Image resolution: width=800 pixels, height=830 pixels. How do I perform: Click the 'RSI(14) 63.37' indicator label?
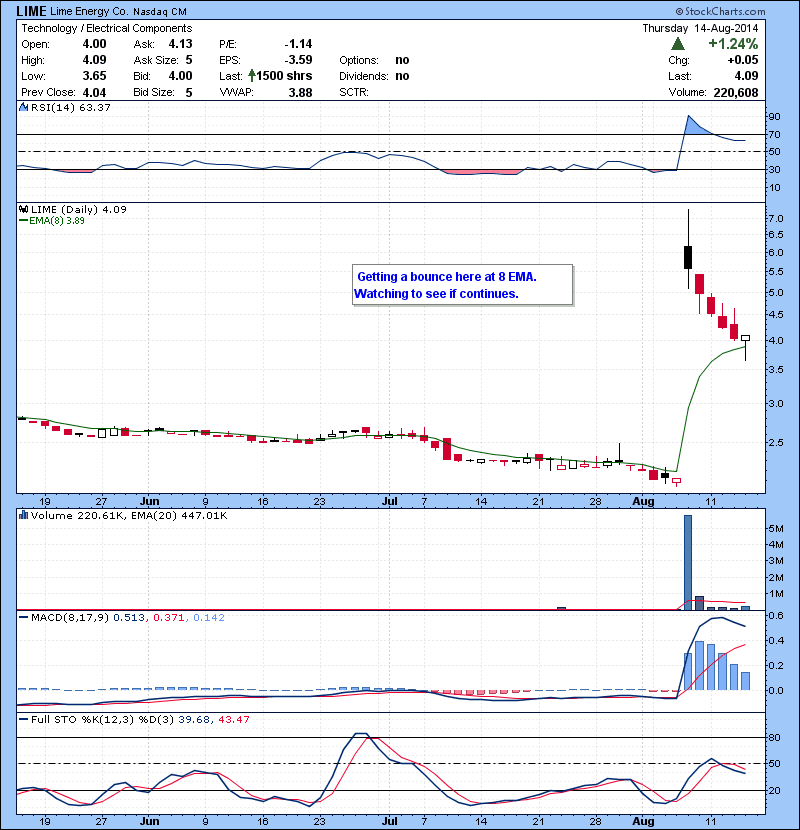pos(70,107)
